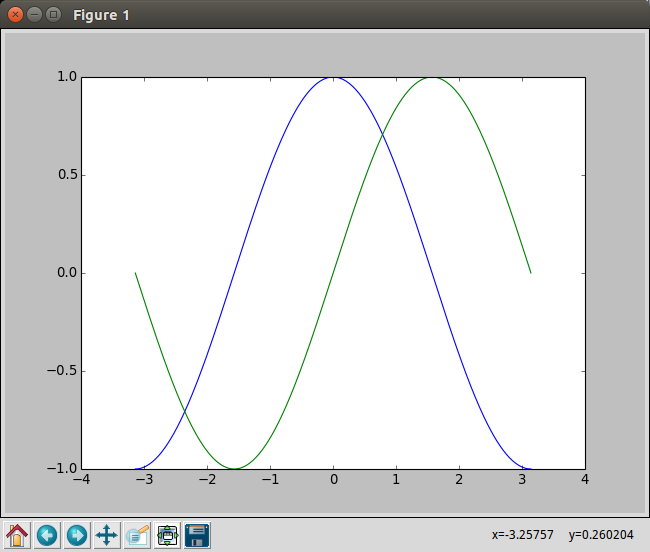Click the x=-3.25757 coordinate readout

pyautogui.click(x=522, y=535)
